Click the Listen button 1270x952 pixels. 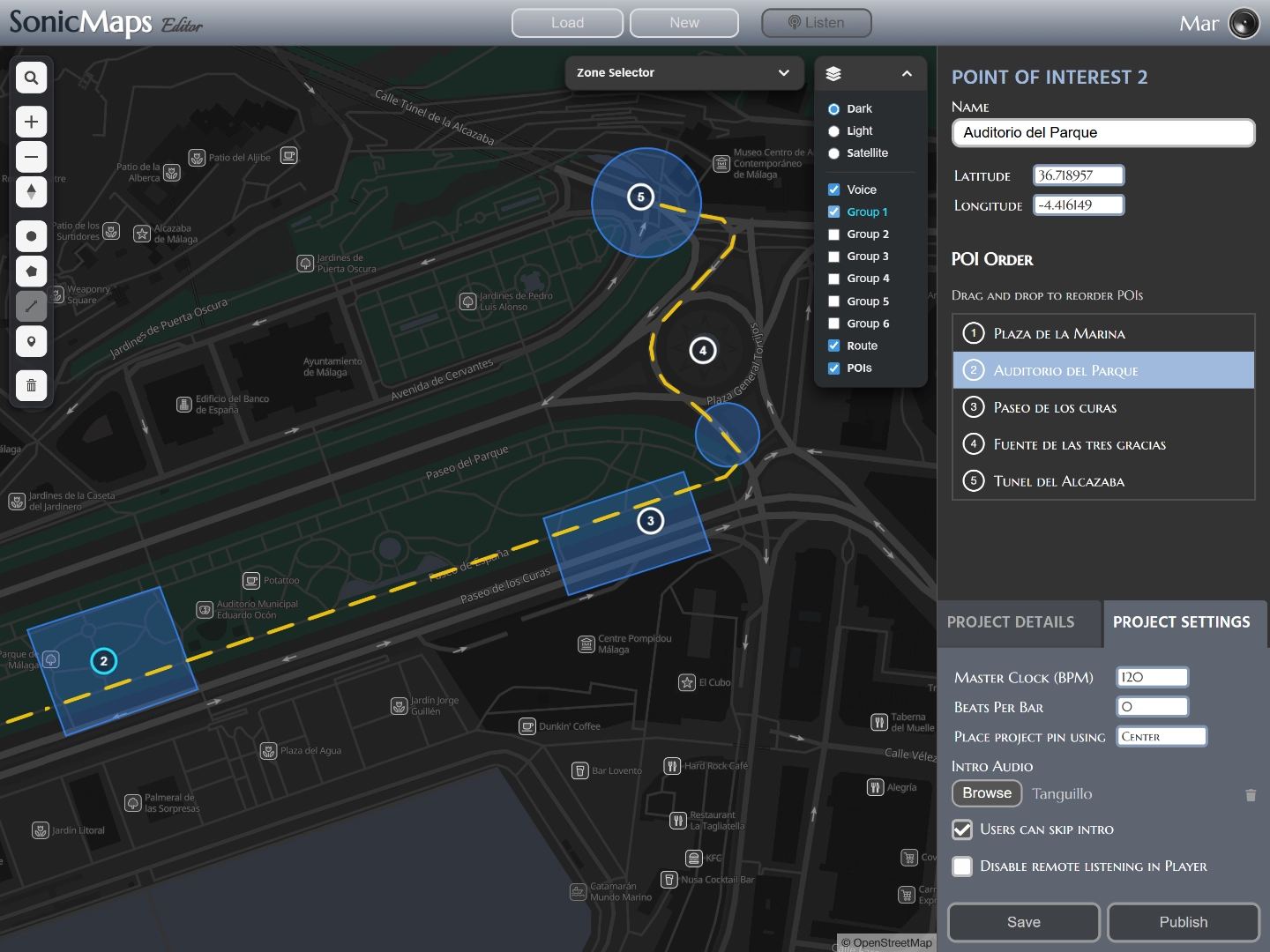click(817, 23)
